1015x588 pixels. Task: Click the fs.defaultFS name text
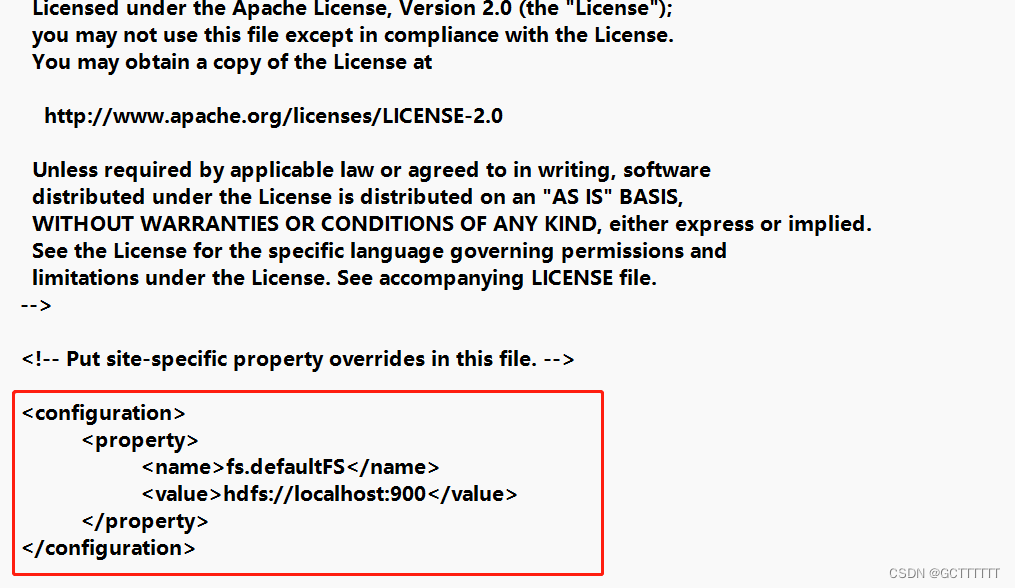[x=285, y=467]
